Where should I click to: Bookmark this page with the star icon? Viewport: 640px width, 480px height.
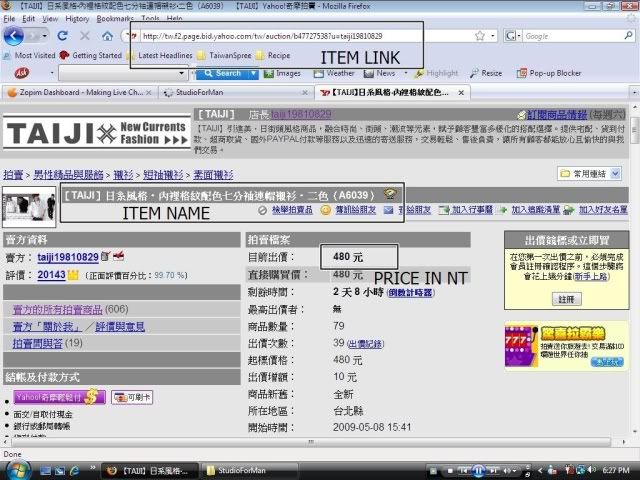tap(480, 36)
